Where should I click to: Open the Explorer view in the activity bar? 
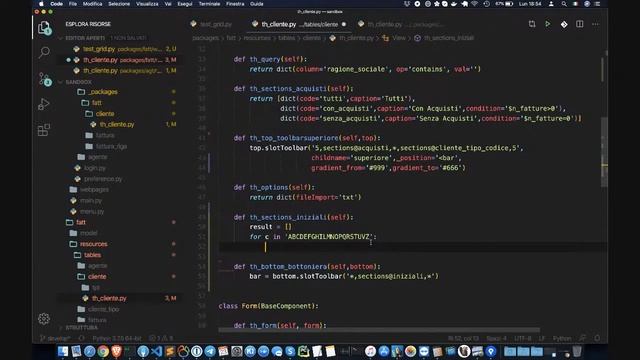44,28
